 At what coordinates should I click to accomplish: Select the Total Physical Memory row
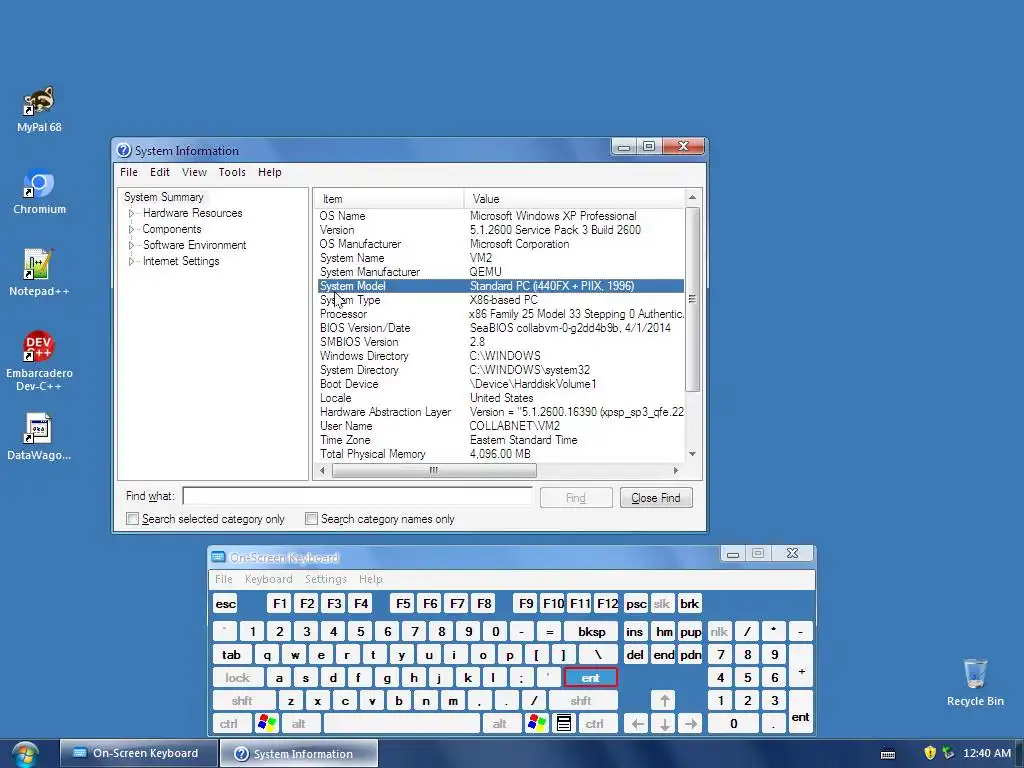tap(501, 454)
